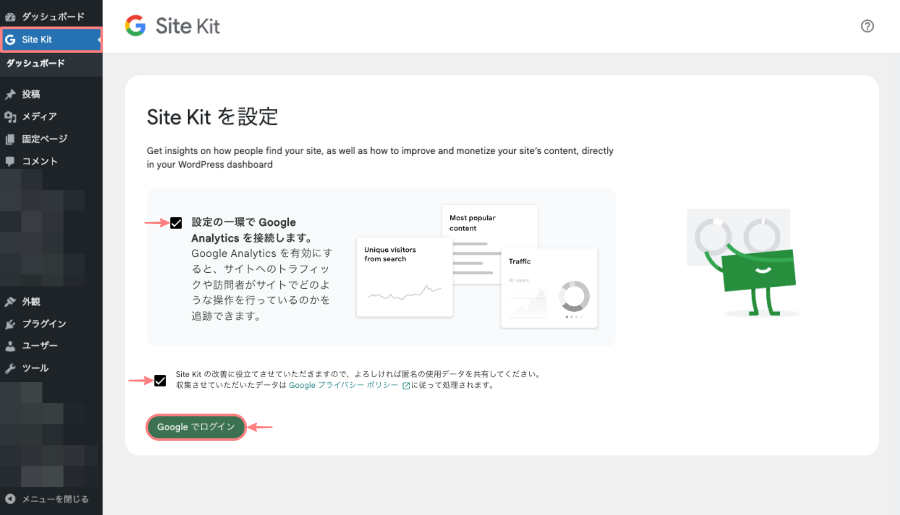Screen dimensions: 900x515
Task: Click the Site Kit を設定 heading
Action: point(212,117)
